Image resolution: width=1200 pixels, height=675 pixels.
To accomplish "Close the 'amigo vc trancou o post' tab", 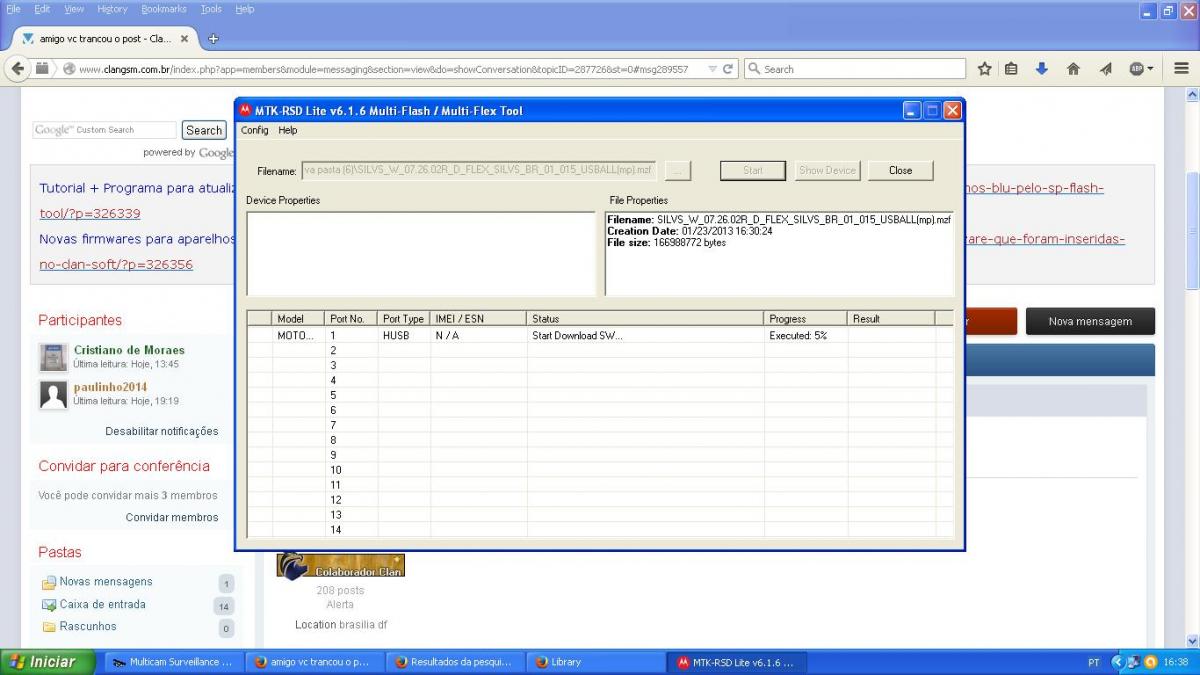I will coord(184,39).
